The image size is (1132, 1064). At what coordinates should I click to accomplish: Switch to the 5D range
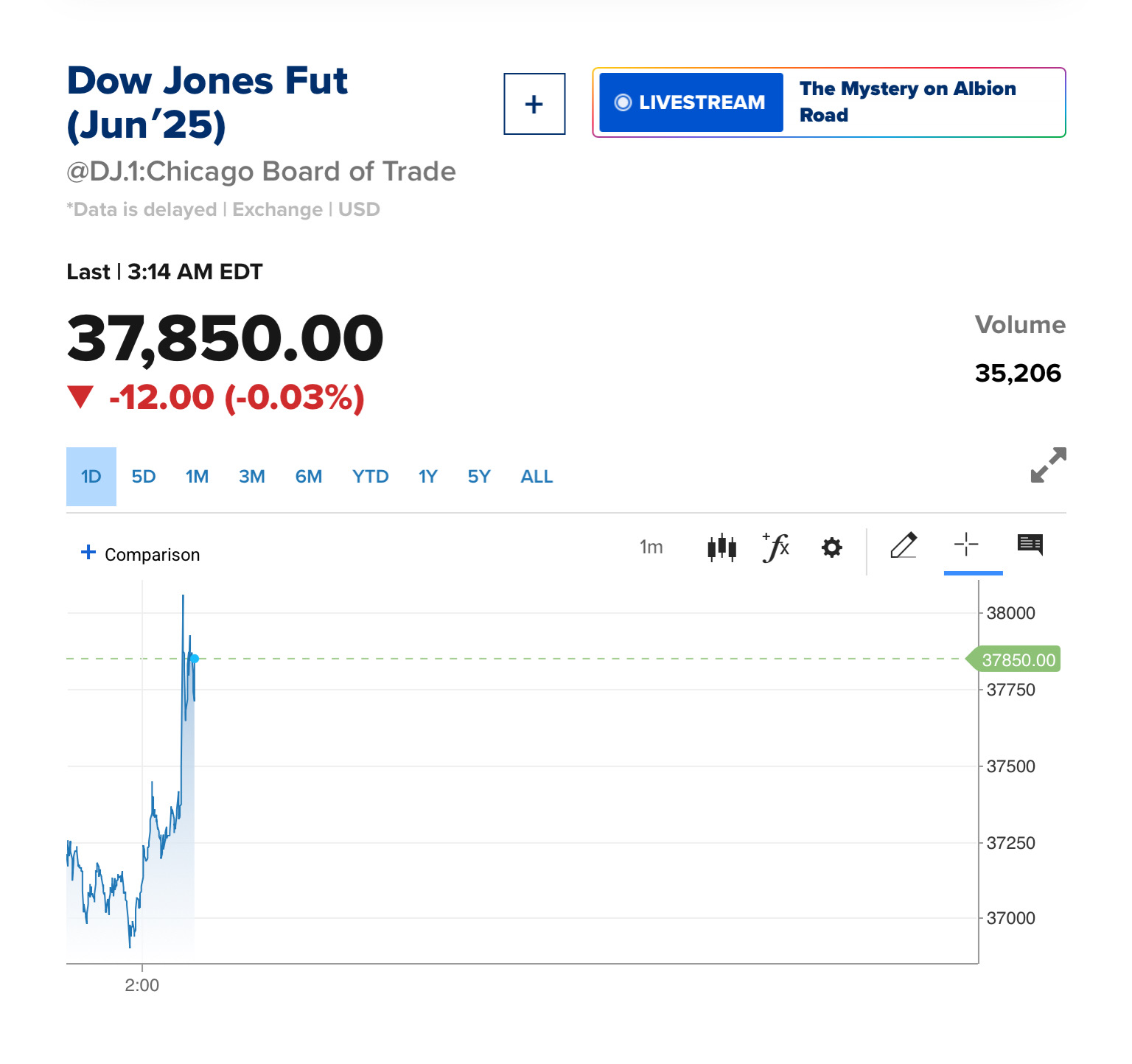click(144, 477)
